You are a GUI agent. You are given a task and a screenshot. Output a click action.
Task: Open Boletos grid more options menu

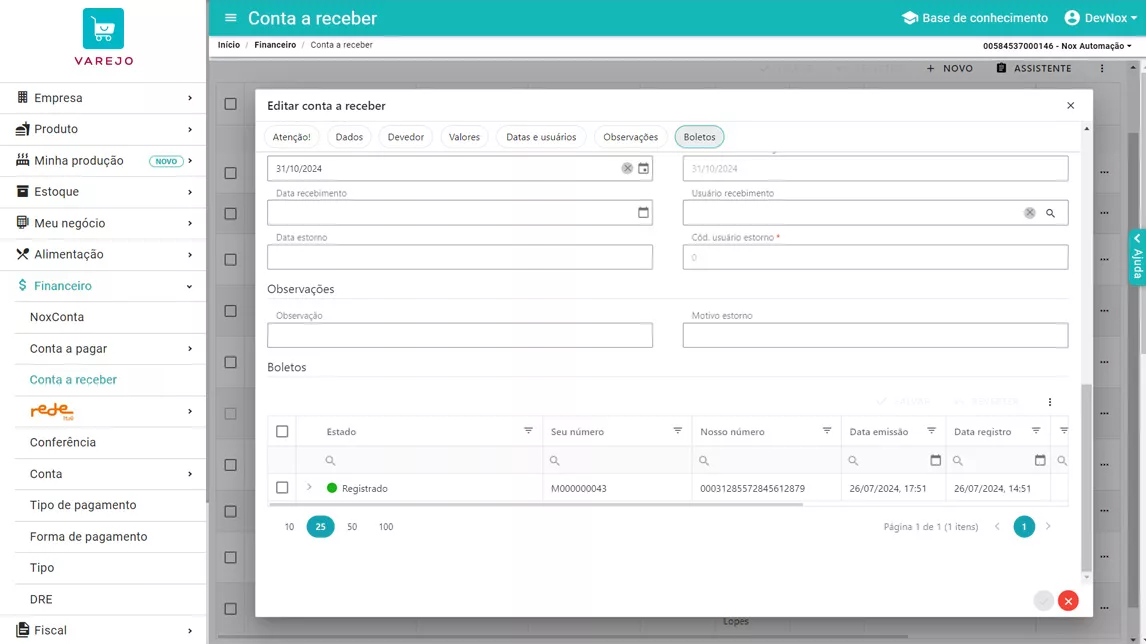(1050, 402)
